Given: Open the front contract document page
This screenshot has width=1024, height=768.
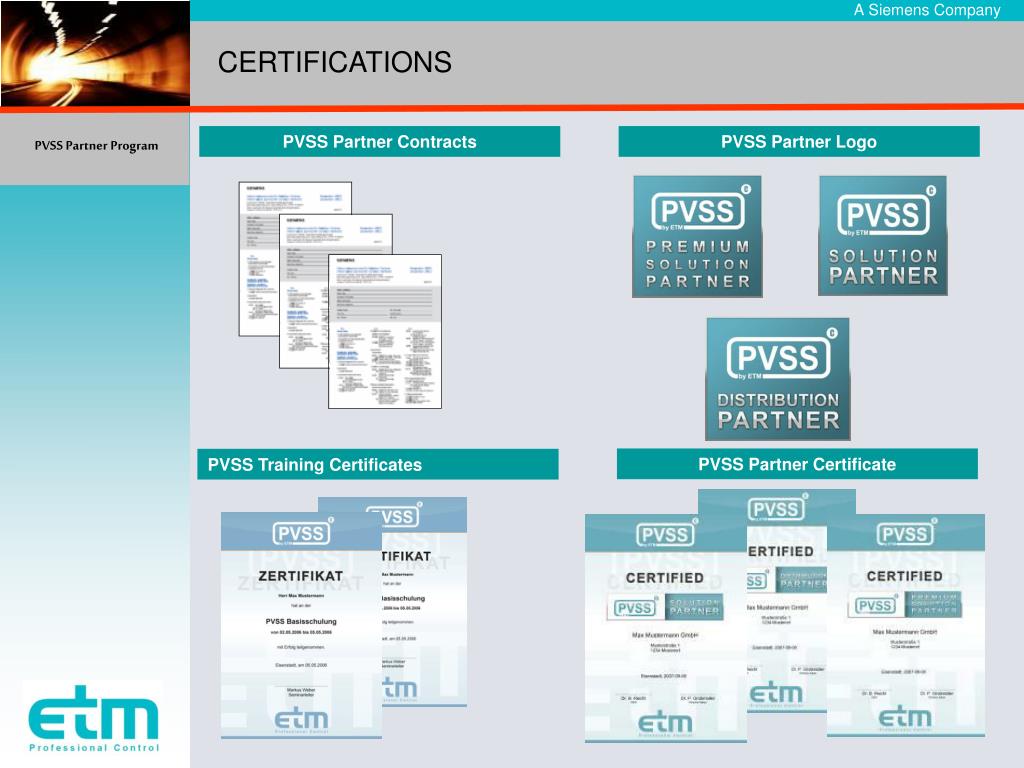Looking at the screenshot, I should point(385,332).
